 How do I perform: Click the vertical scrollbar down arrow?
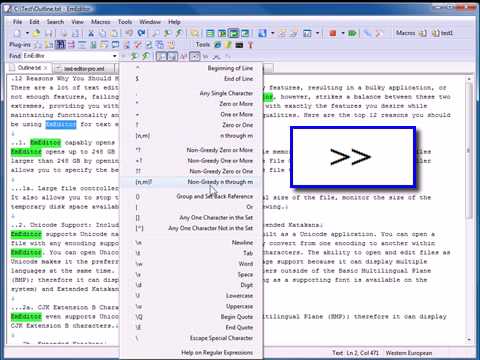coord(469,340)
